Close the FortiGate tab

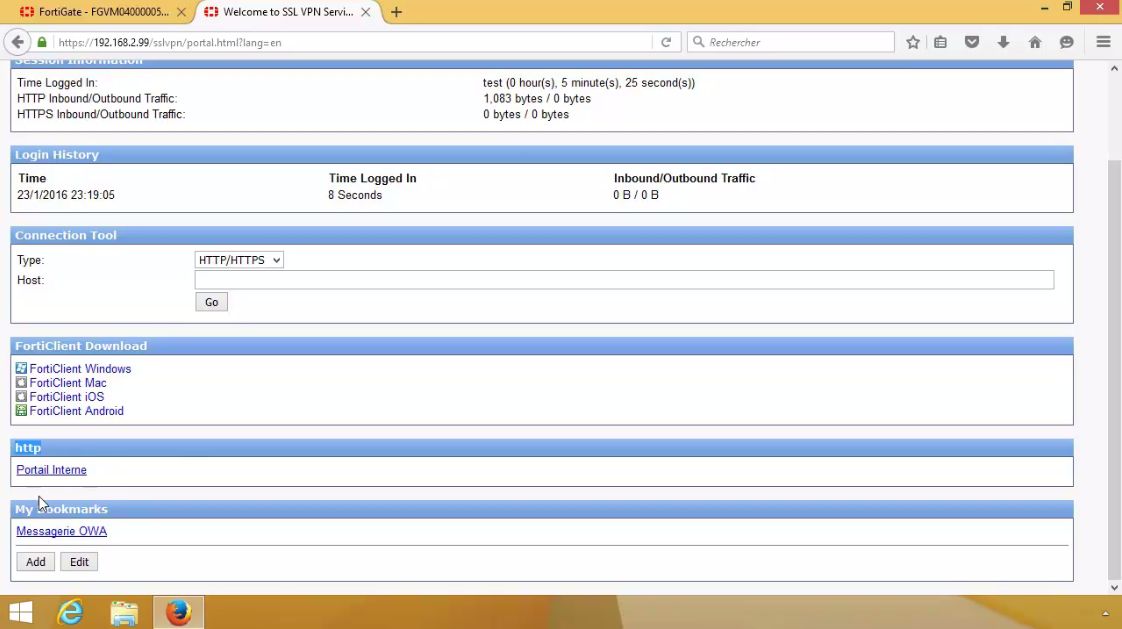[181, 12]
